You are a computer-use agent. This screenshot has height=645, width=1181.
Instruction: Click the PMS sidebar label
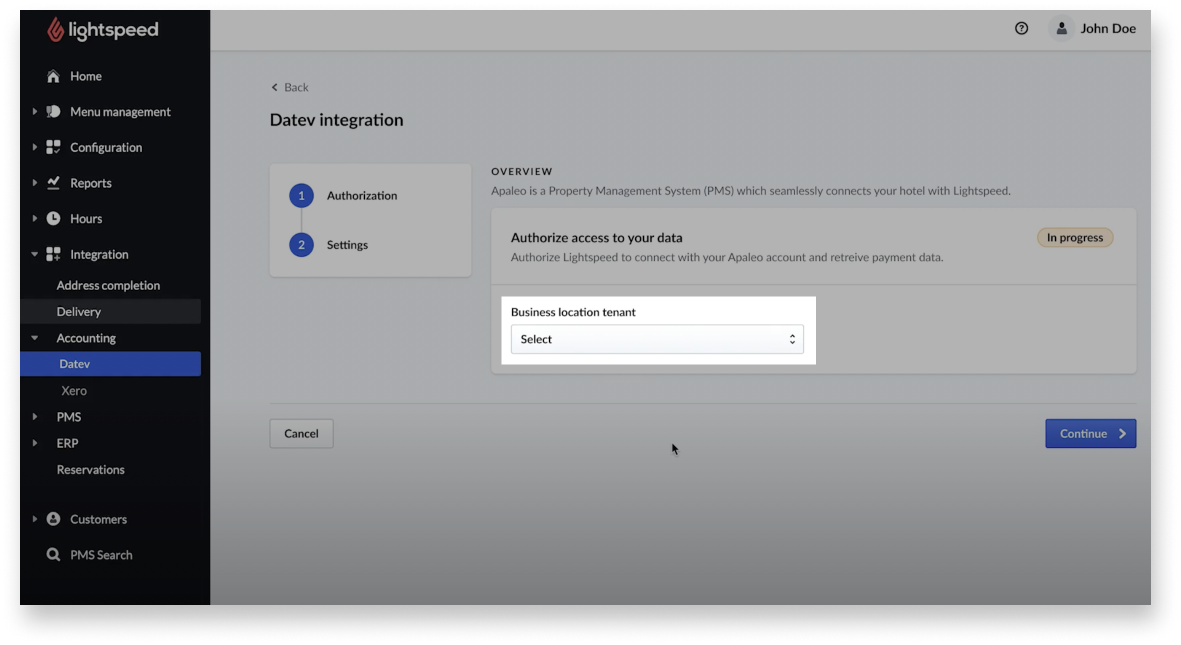[x=69, y=417]
